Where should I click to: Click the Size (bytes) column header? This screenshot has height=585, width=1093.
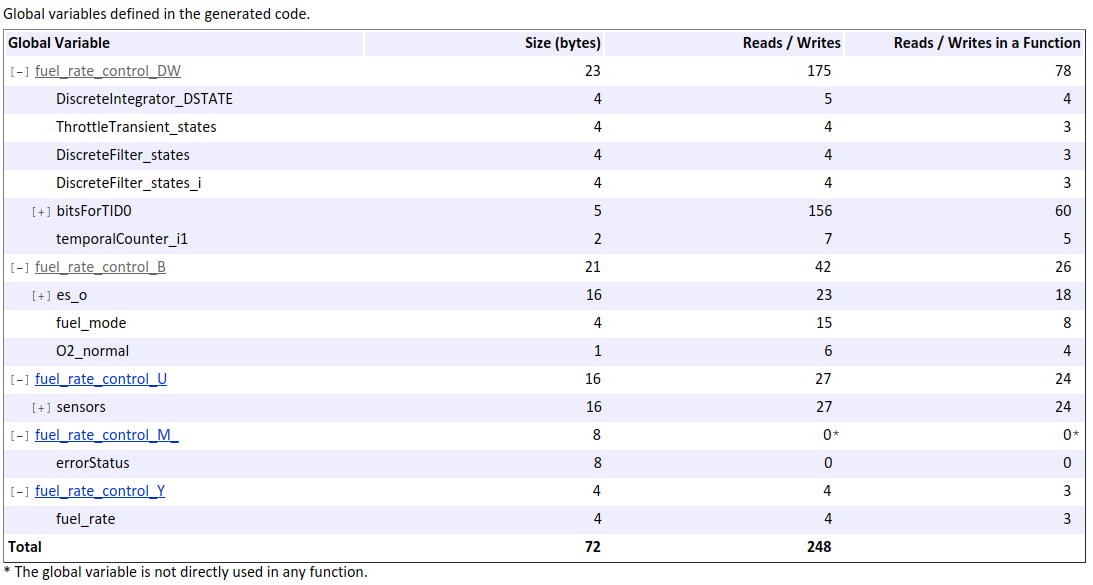coord(563,43)
